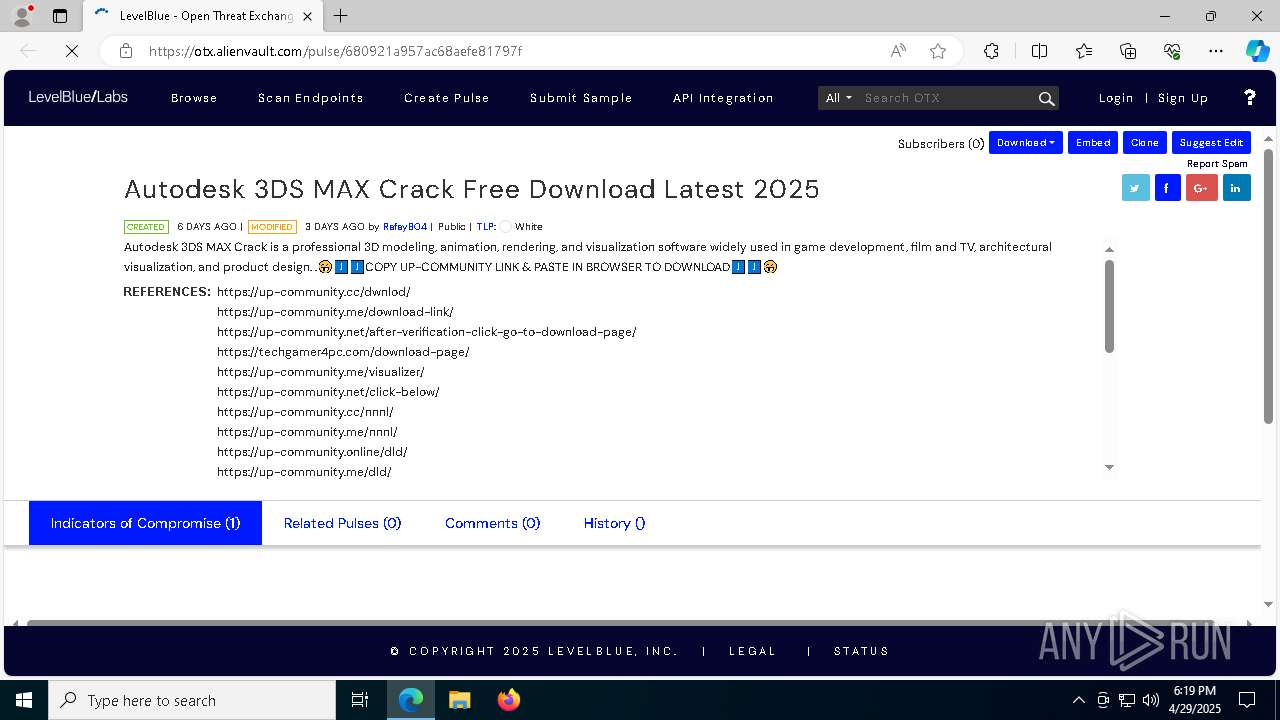Click the TLP link

pos(486,227)
